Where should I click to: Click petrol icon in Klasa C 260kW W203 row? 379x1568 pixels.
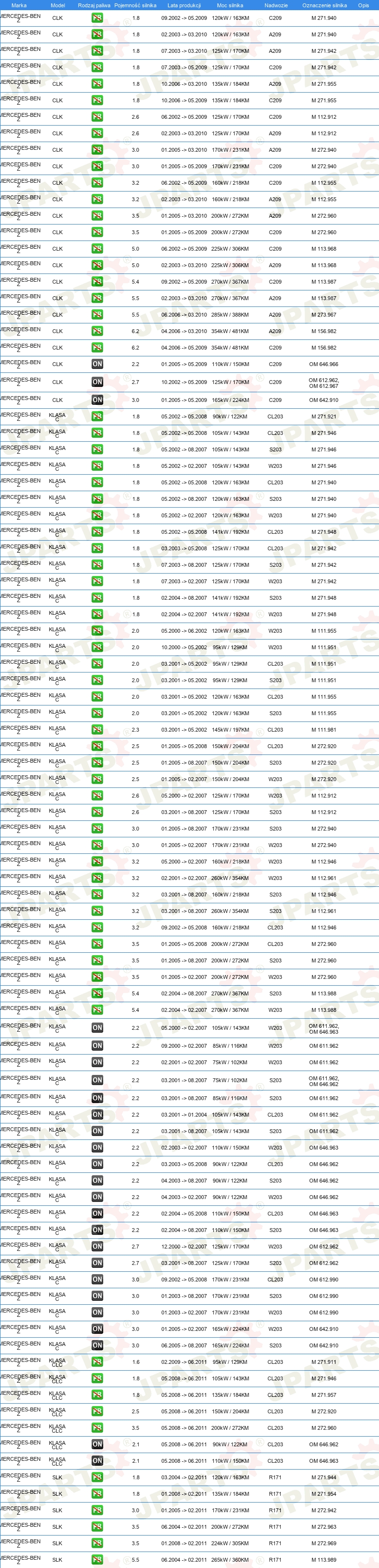point(97,879)
